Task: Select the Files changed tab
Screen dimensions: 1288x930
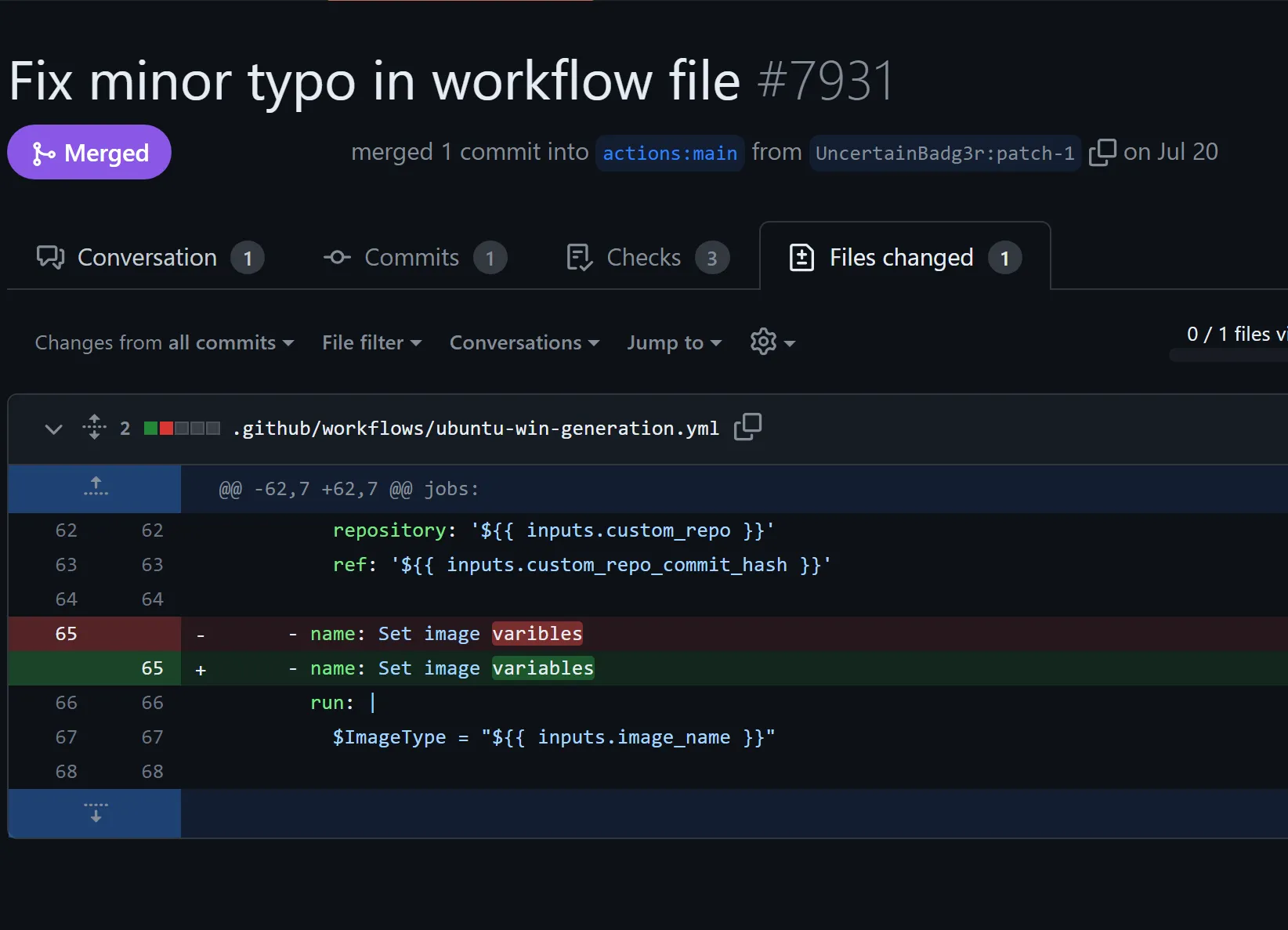Action: pyautogui.click(x=904, y=258)
